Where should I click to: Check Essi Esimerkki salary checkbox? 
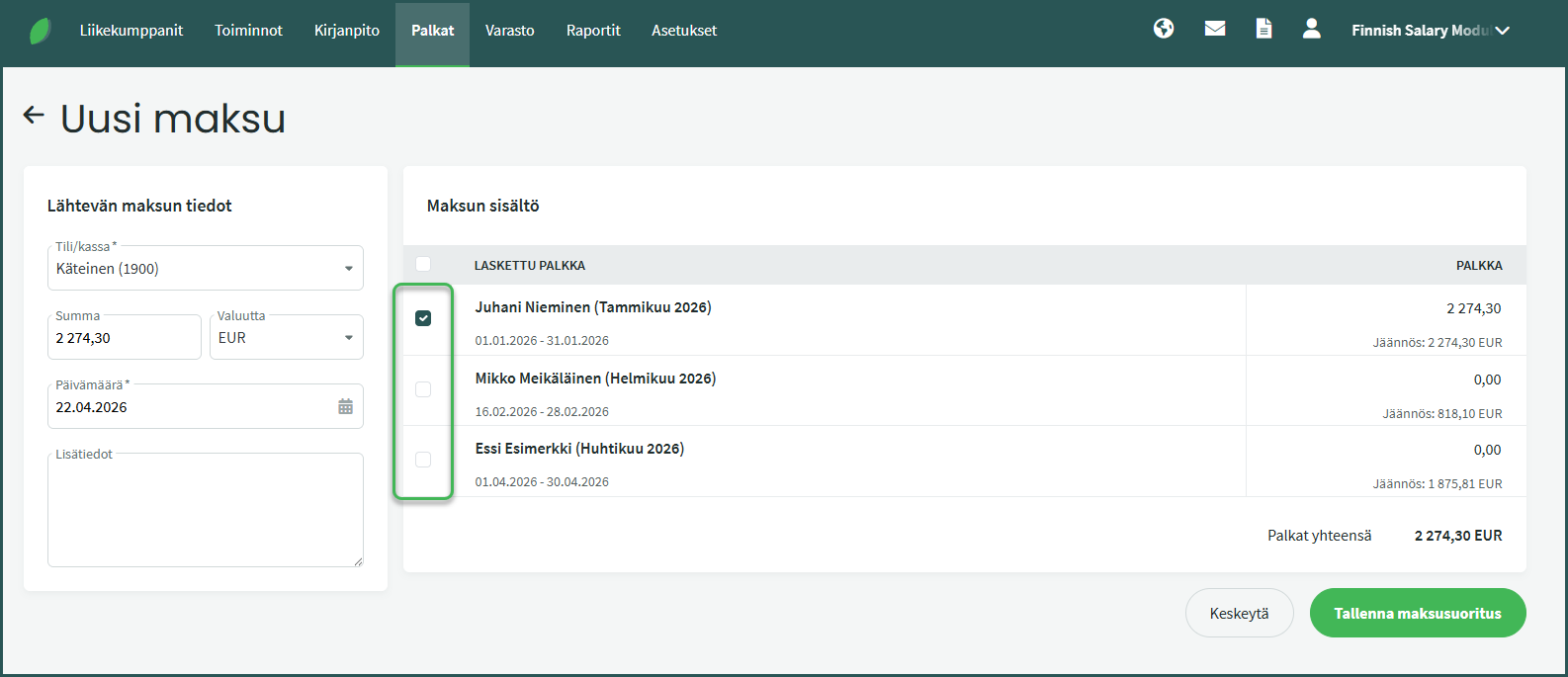pos(423,460)
